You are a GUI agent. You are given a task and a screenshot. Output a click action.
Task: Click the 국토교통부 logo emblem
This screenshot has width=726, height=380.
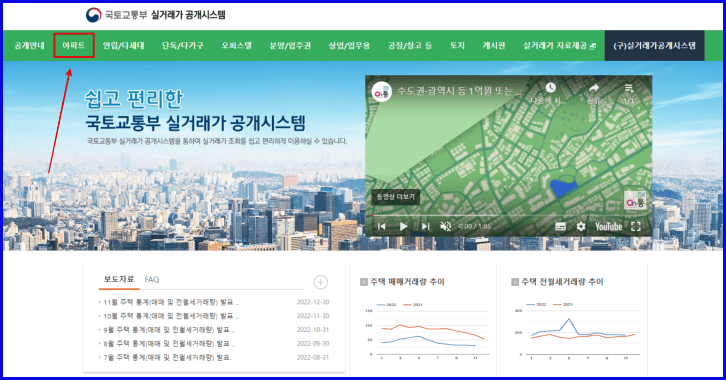(x=94, y=15)
